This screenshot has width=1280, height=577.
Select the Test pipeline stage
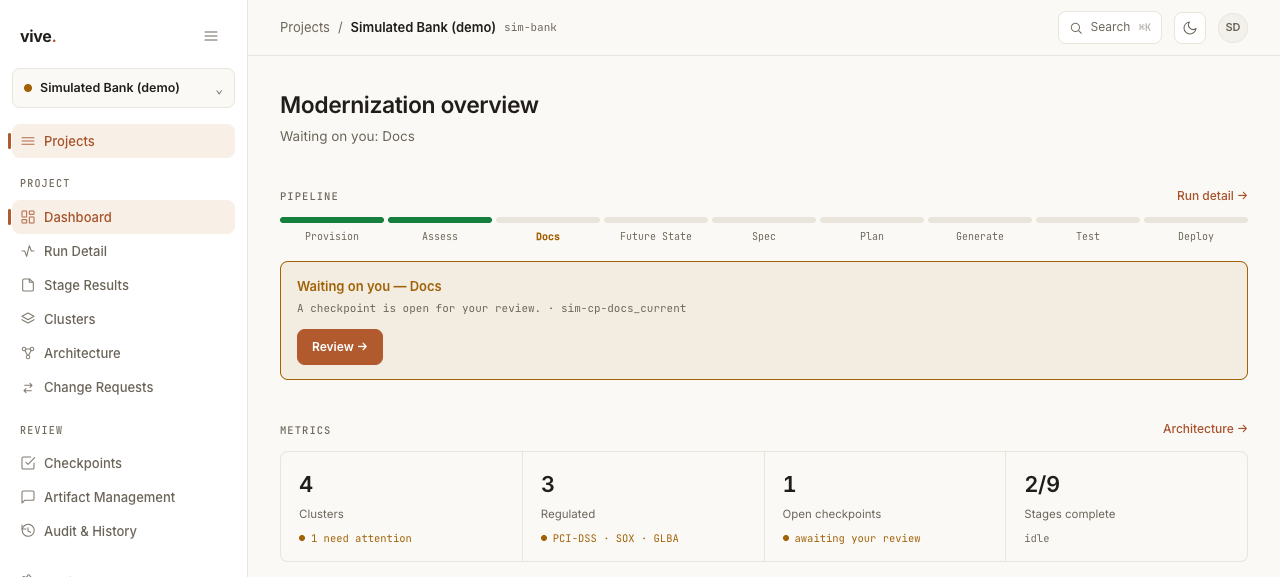(1088, 230)
